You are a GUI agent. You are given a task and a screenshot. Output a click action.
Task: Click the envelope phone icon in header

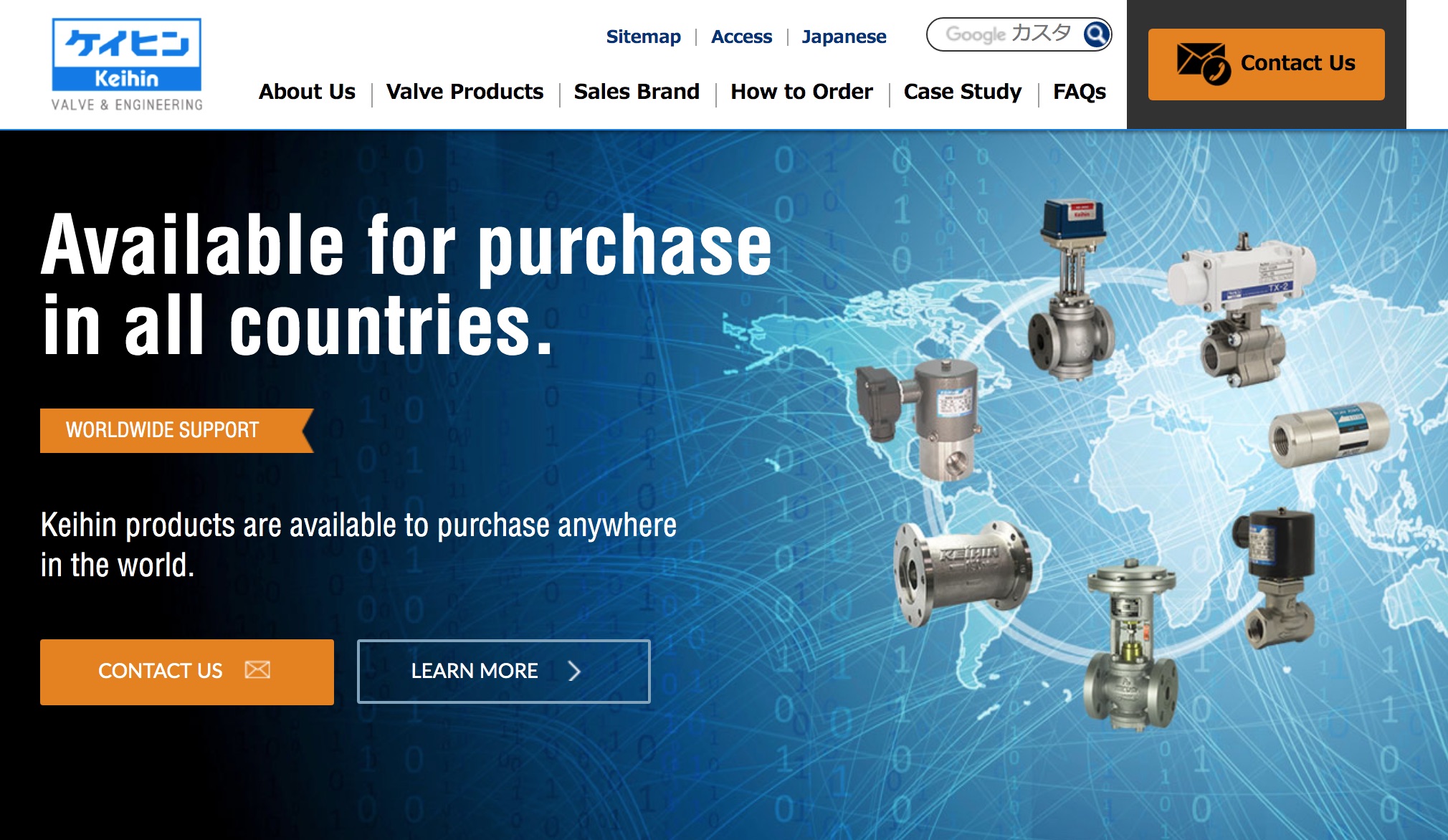pyautogui.click(x=1202, y=63)
